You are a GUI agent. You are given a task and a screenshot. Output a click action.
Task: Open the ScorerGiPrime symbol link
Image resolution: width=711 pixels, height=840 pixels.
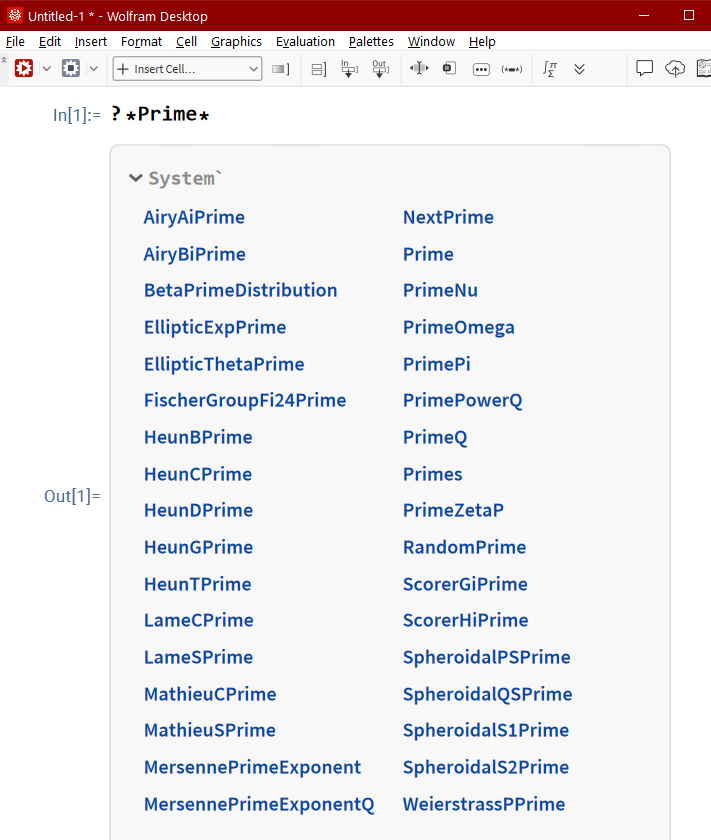tap(465, 584)
